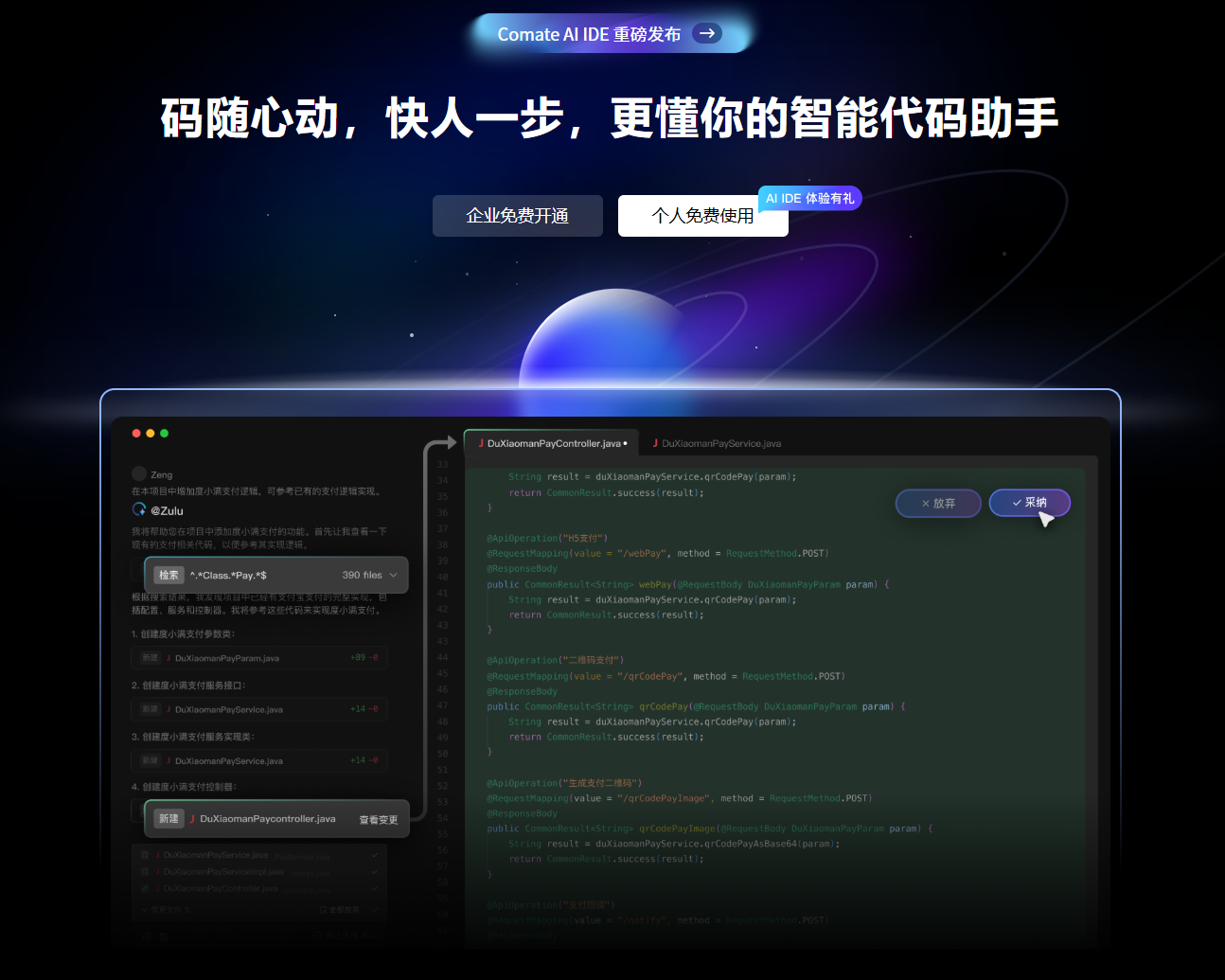Screen dimensions: 1225x980
Task: Click DuXiaomanPaycontroller.java file name in highlighted card
Action: [268, 819]
